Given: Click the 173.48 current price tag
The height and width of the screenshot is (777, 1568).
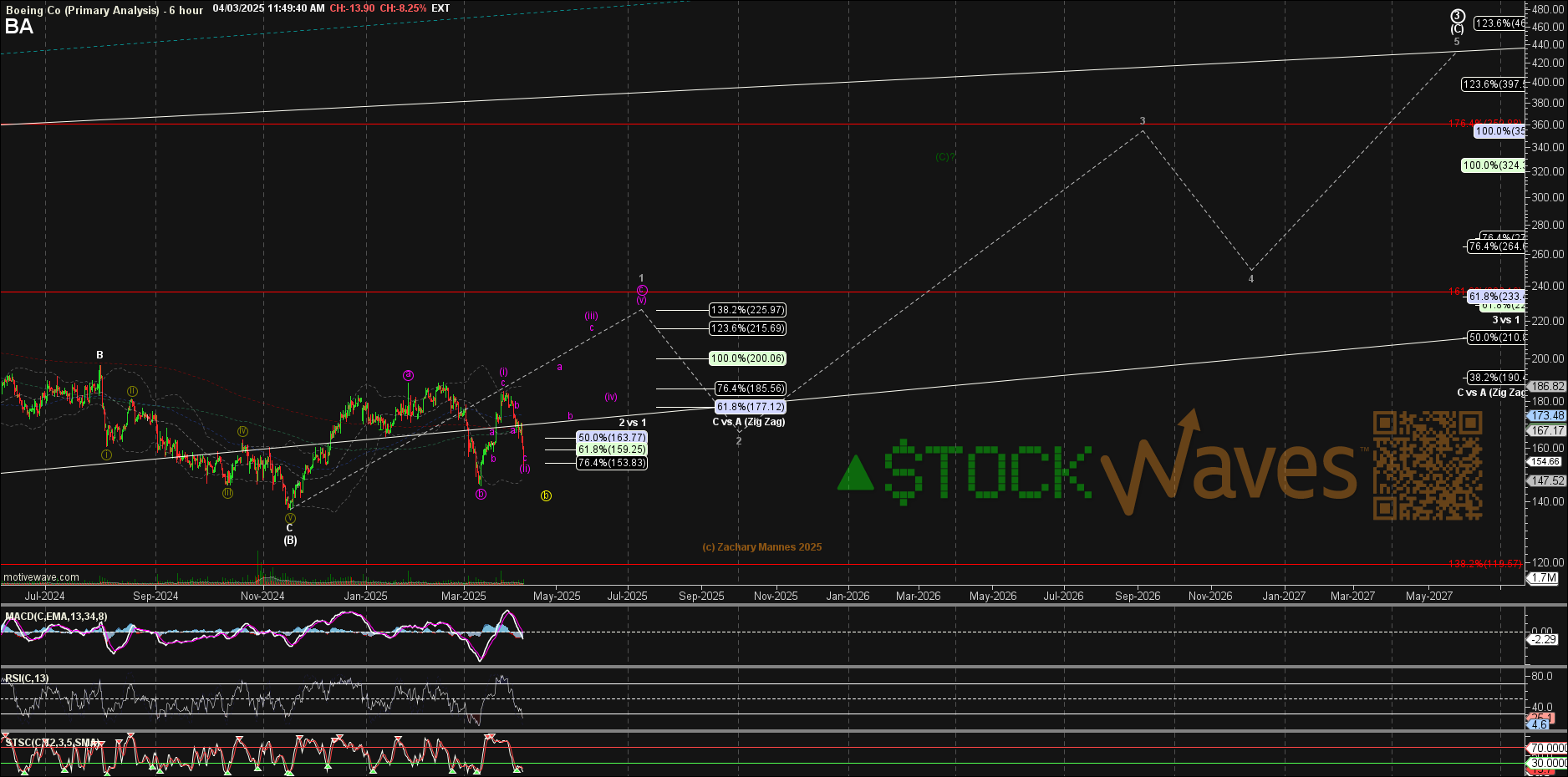Looking at the screenshot, I should pyautogui.click(x=1547, y=415).
